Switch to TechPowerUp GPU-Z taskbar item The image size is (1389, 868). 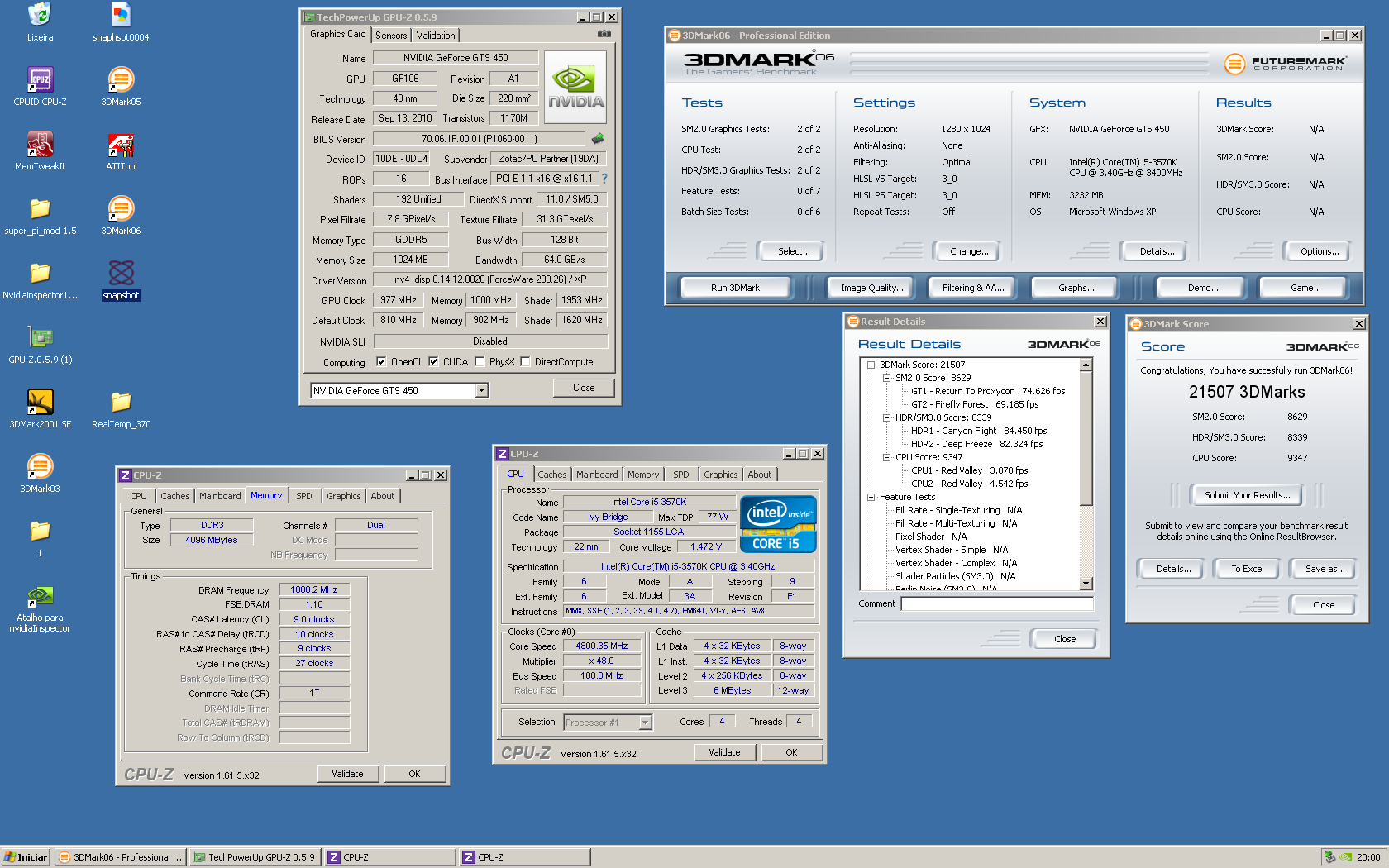pos(255,857)
